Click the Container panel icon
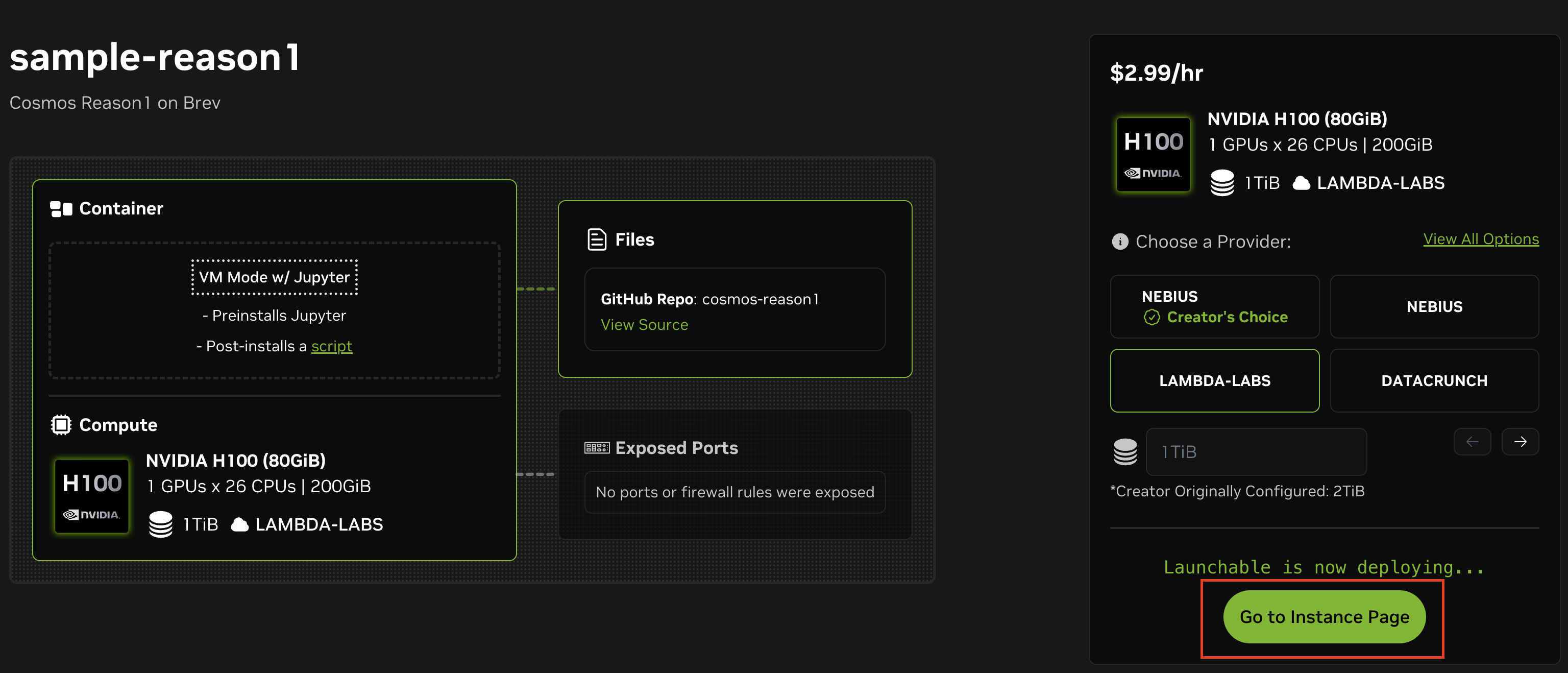Screen dimensions: 1568x673 tap(60, 208)
